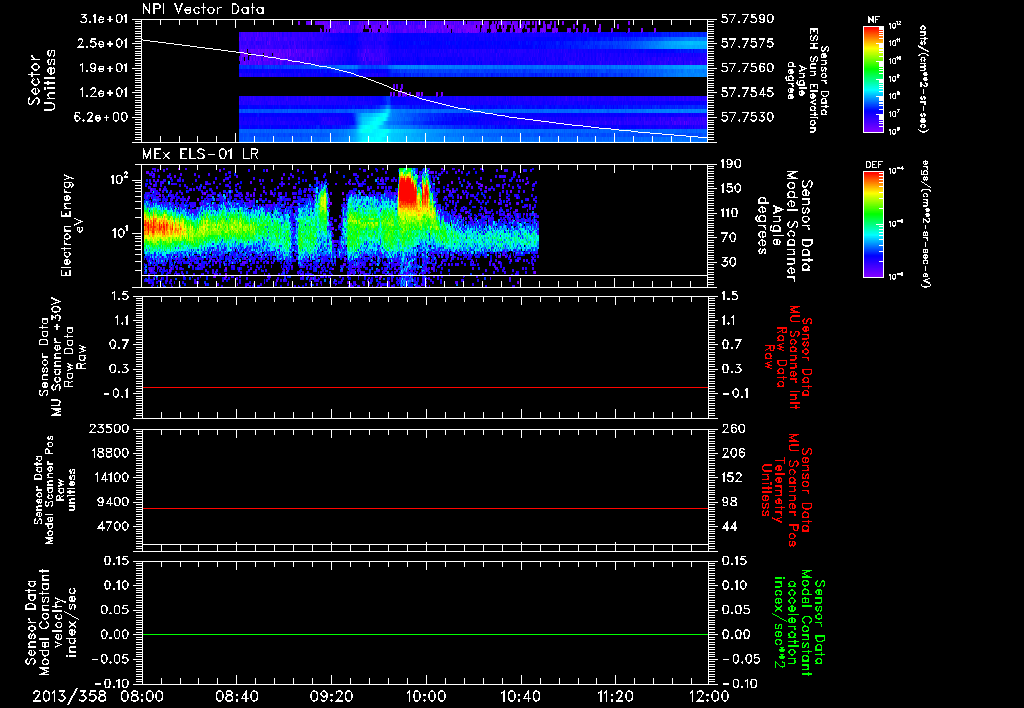Click the DEF label above its color bar
The height and width of the screenshot is (708, 1024).
[x=874, y=165]
